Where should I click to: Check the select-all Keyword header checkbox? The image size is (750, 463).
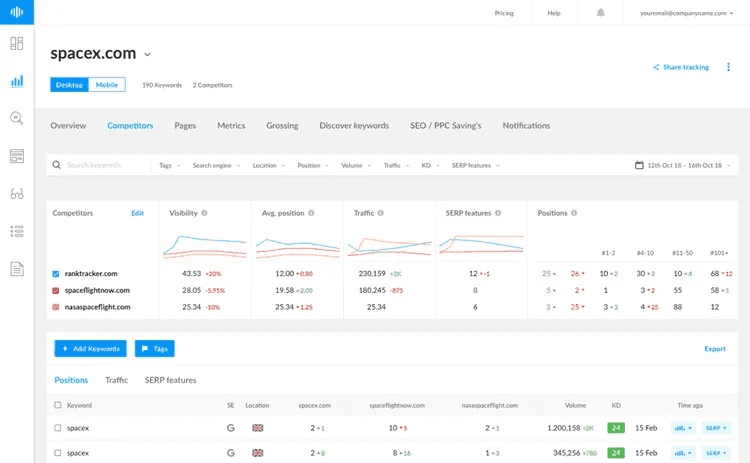[58, 405]
